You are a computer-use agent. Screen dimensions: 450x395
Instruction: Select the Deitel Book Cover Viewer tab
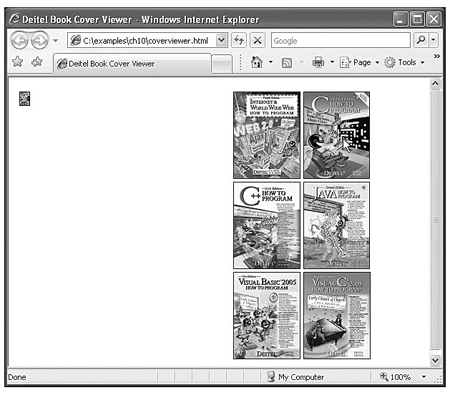(132, 63)
